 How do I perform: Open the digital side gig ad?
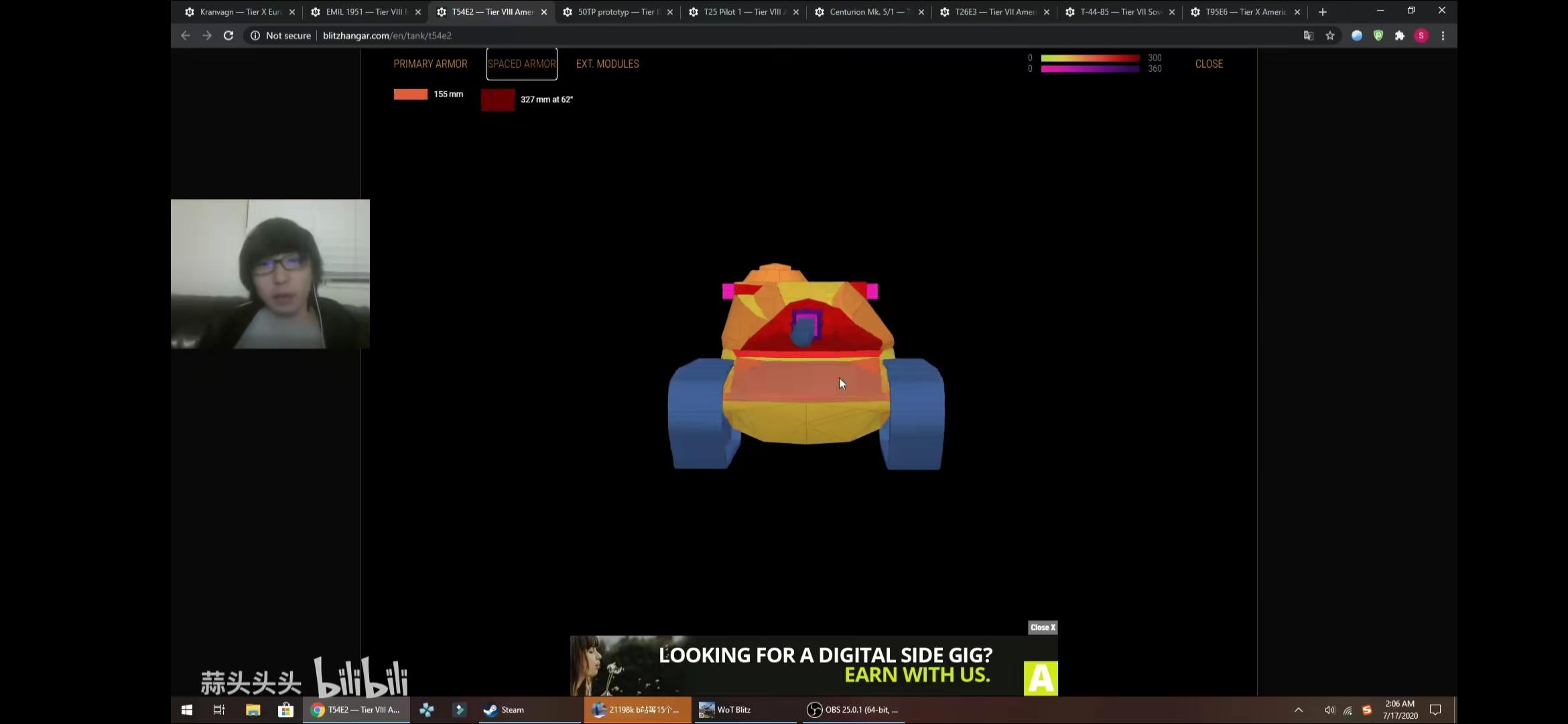[814, 666]
